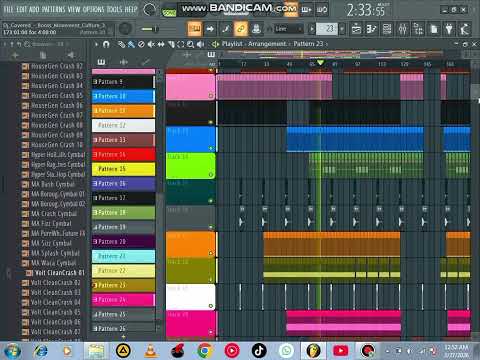Select the playlist Slip tool
The width and height of the screenshot is (480, 360).
point(161,44)
